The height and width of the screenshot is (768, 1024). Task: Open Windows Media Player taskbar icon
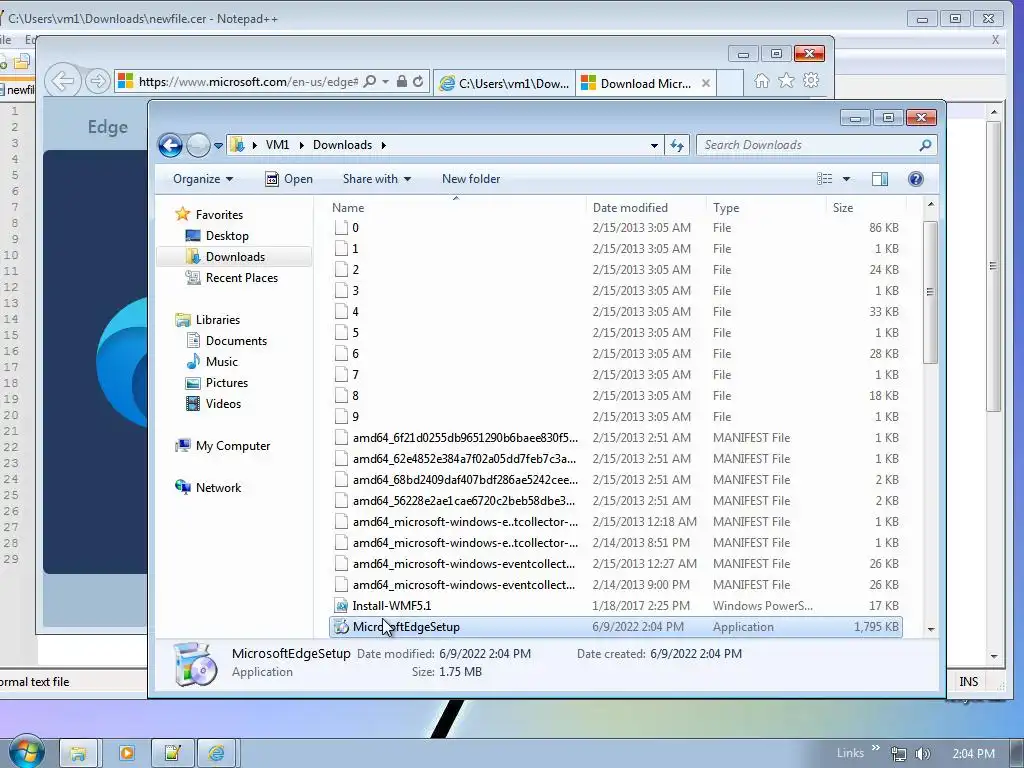[126, 754]
